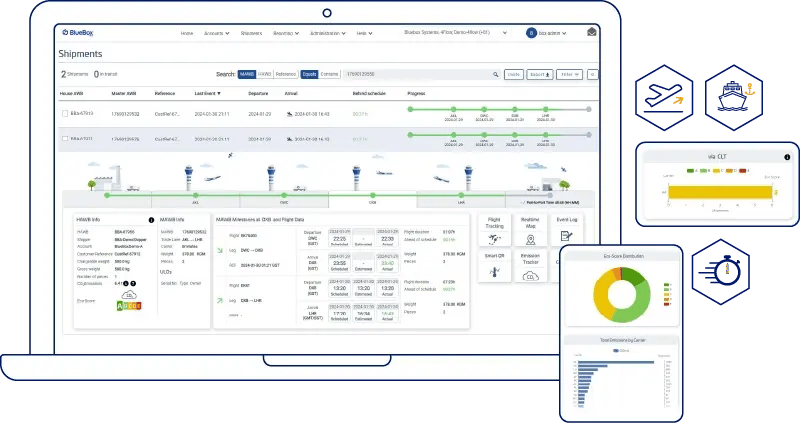Go to Shipments in navigation bar
800x423 pixels.
pos(251,33)
